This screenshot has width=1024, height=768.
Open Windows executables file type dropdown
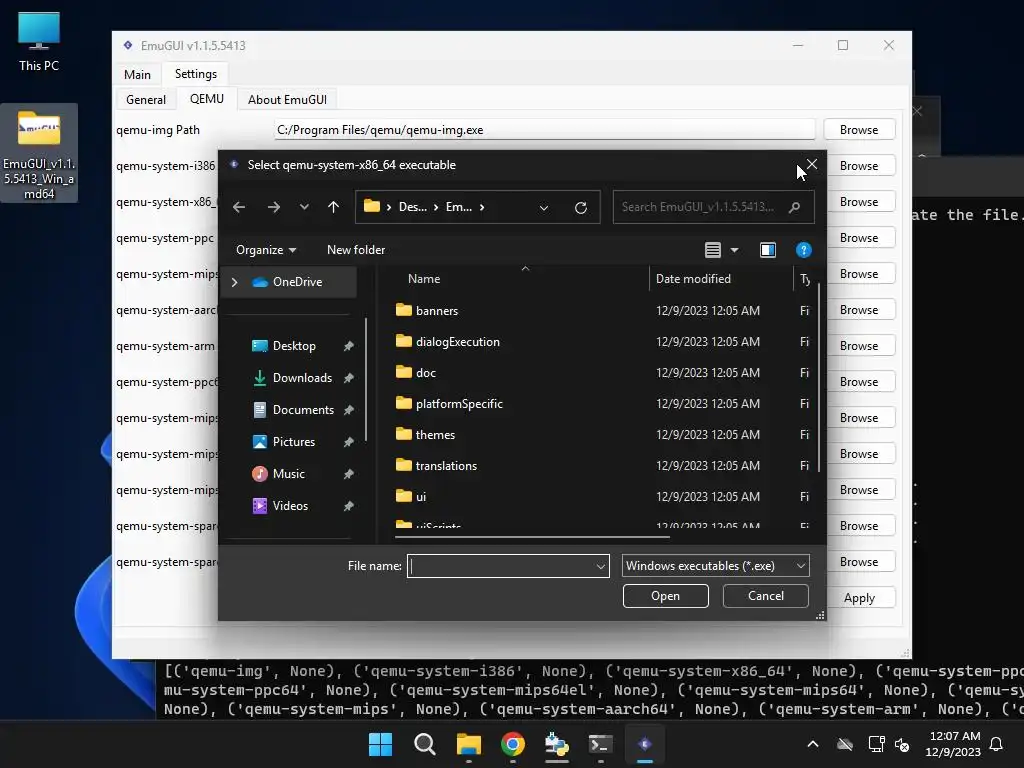(x=716, y=566)
